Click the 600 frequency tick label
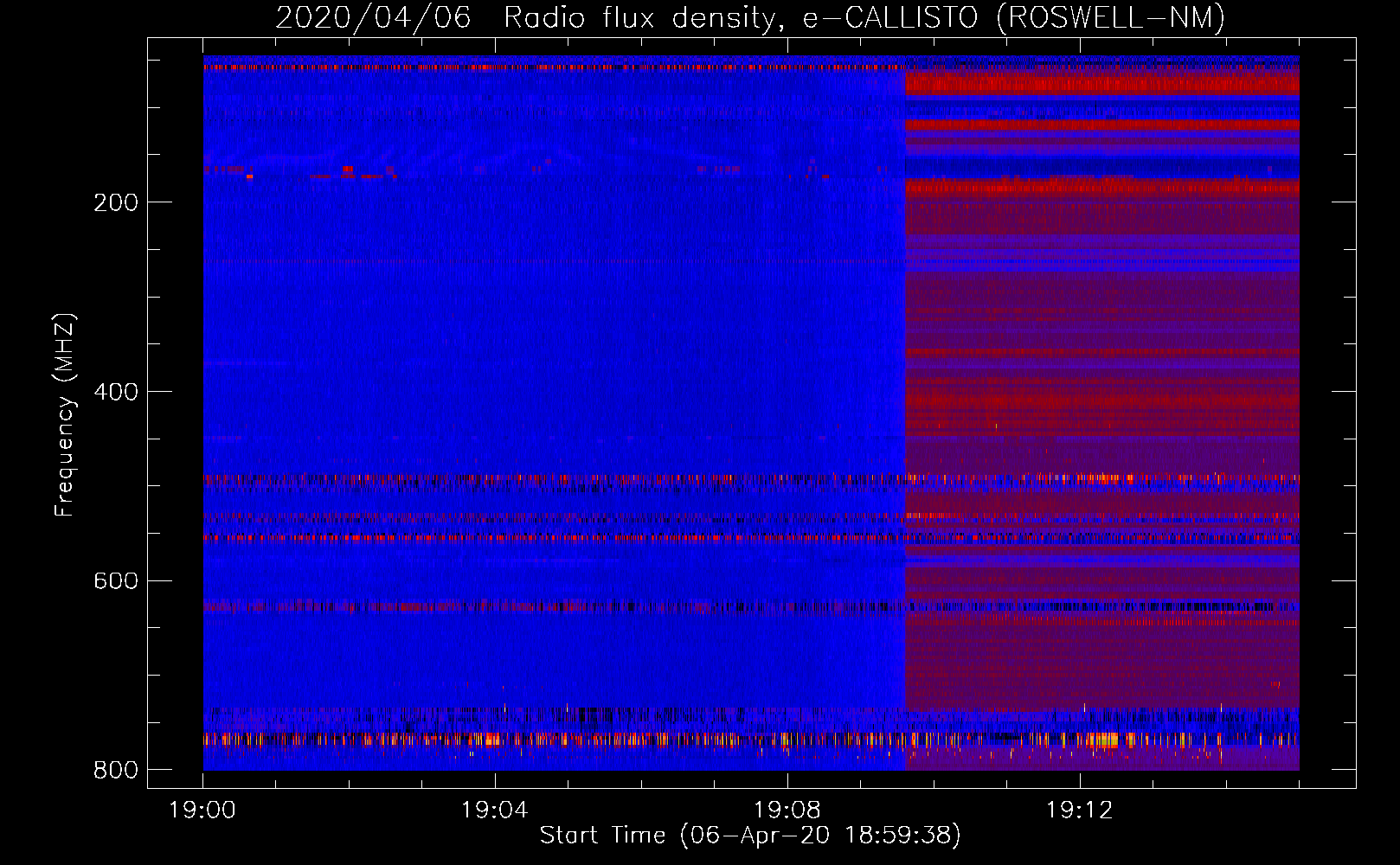 point(116,580)
